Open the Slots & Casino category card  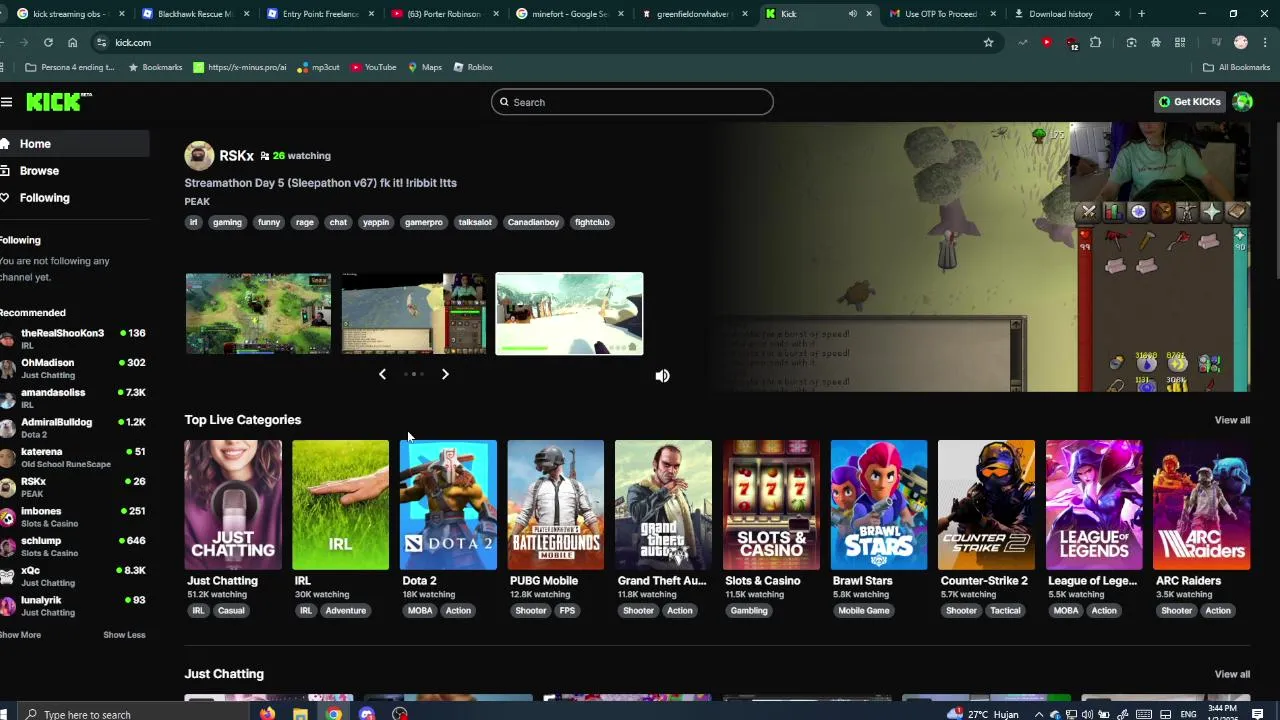click(x=771, y=505)
